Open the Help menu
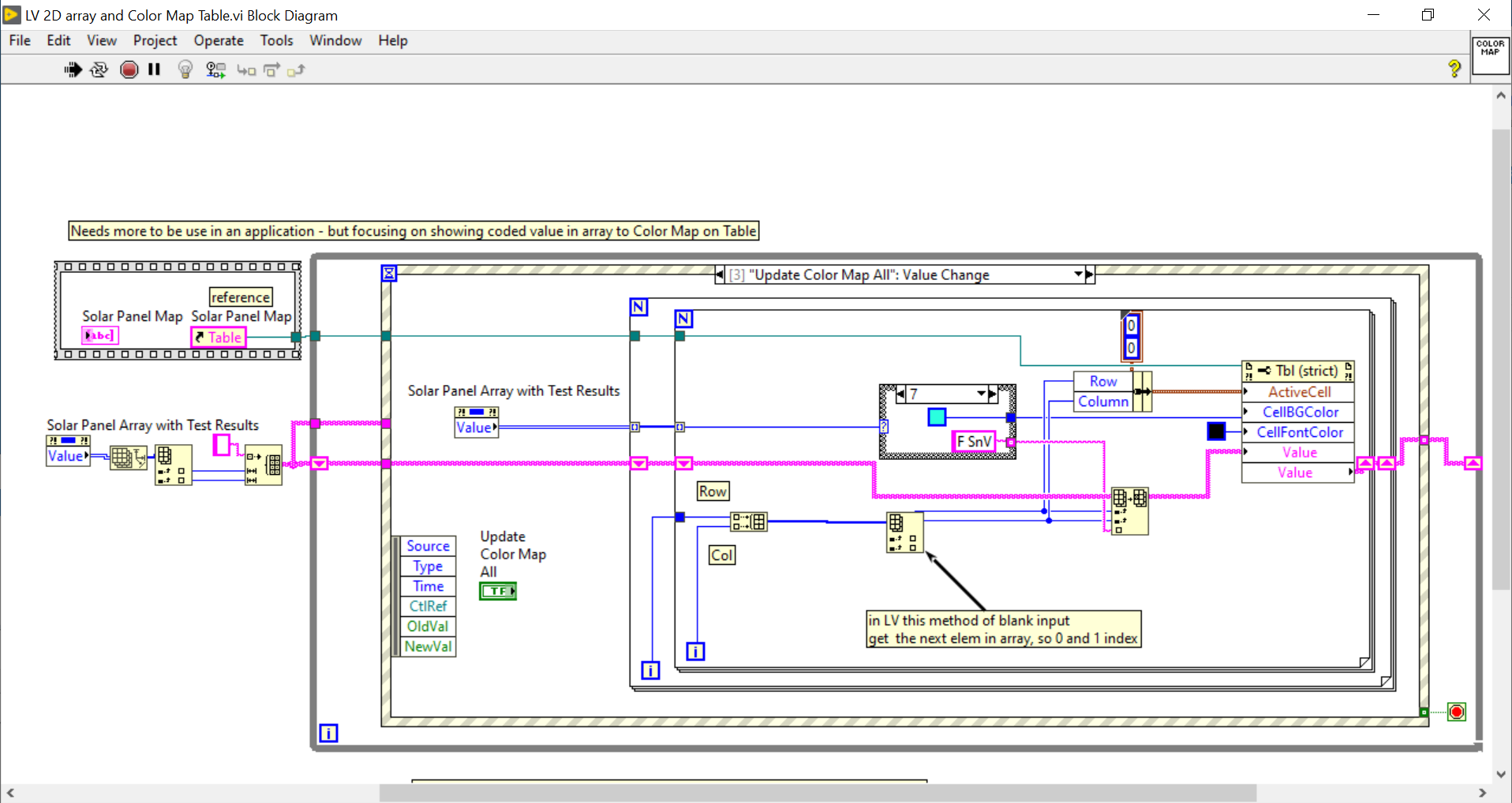 (392, 40)
